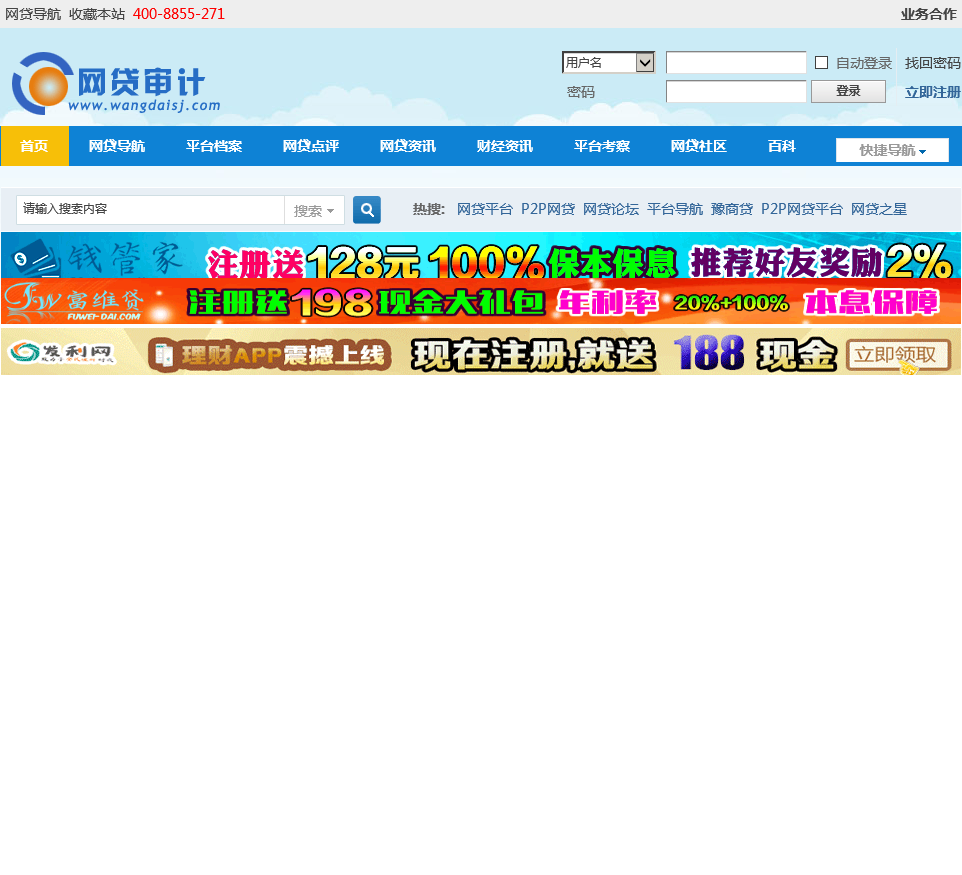Image resolution: width=962 pixels, height=875 pixels.
Task: Expand the 快捷导航 dropdown
Action: [892, 150]
